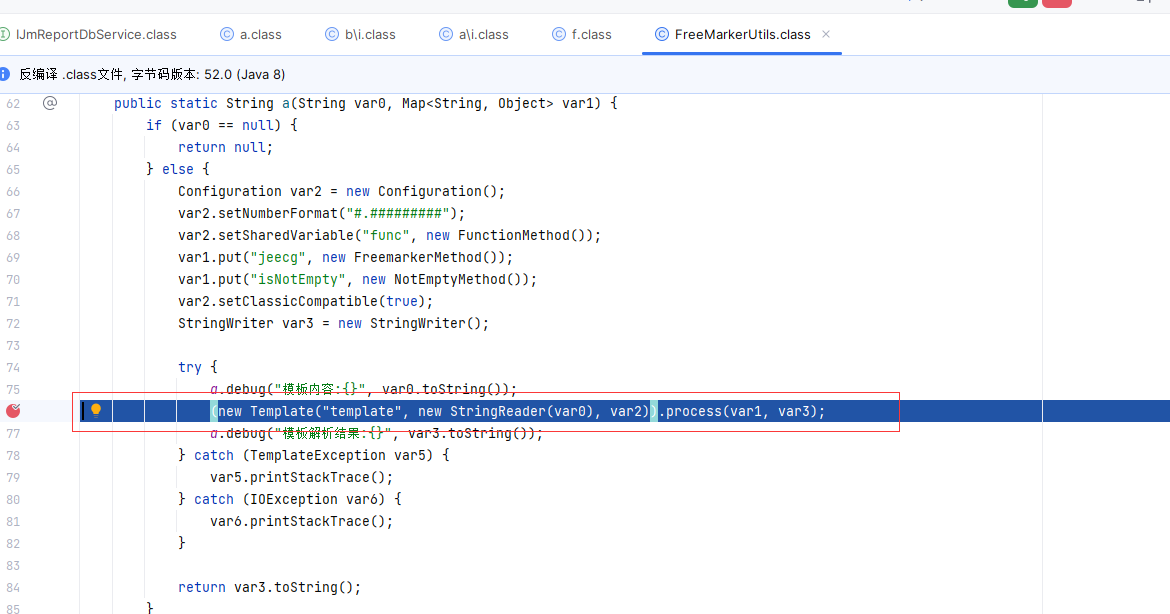Click the class icon of a.class tab
Image resolution: width=1170 pixels, height=614 pixels.
(x=227, y=34)
